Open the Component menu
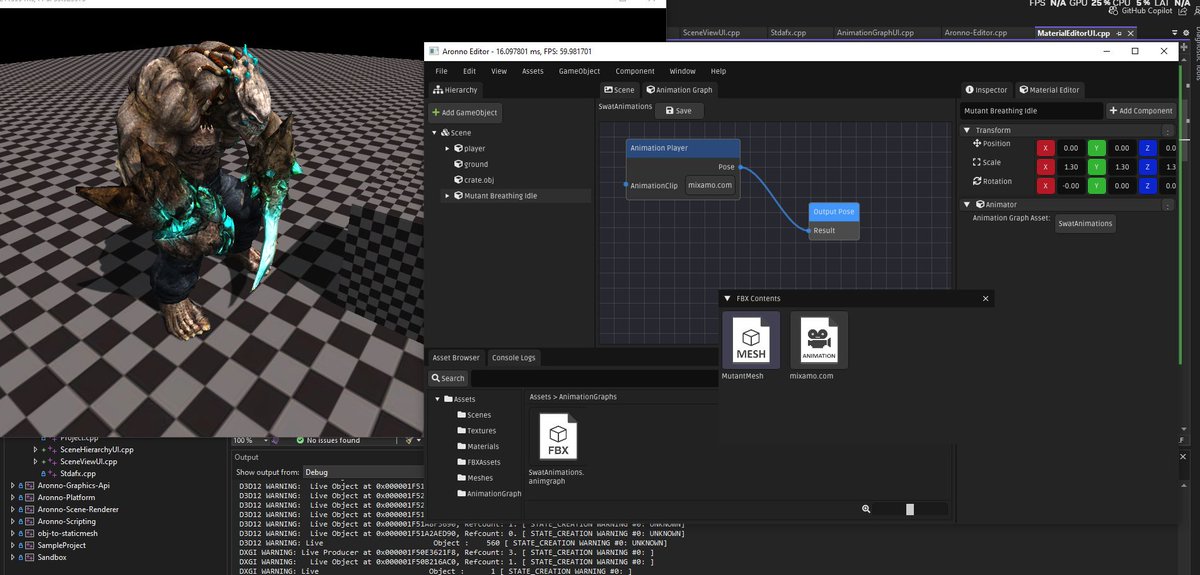 coord(635,71)
